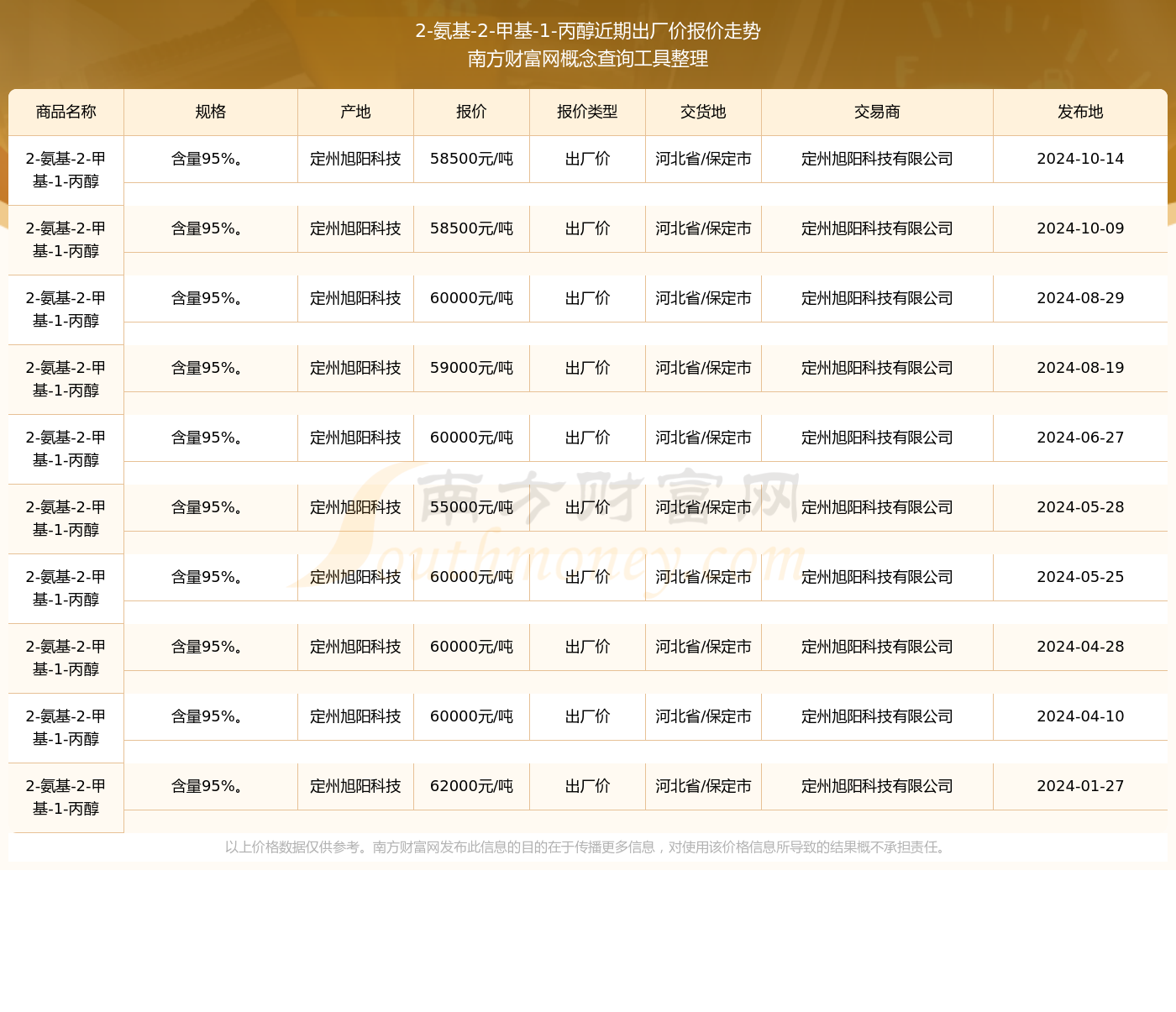This screenshot has height=1012, width=1176.
Task: Select the date cell 2024-05-25
Action: click(1080, 577)
